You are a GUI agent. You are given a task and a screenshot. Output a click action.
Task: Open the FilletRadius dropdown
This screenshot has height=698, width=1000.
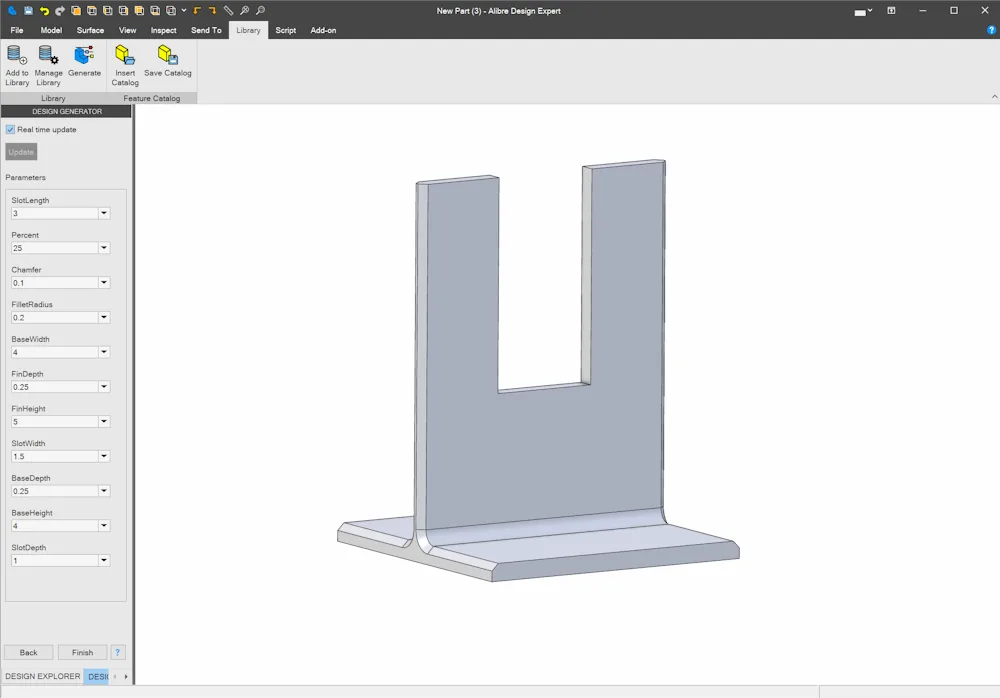tap(103, 317)
